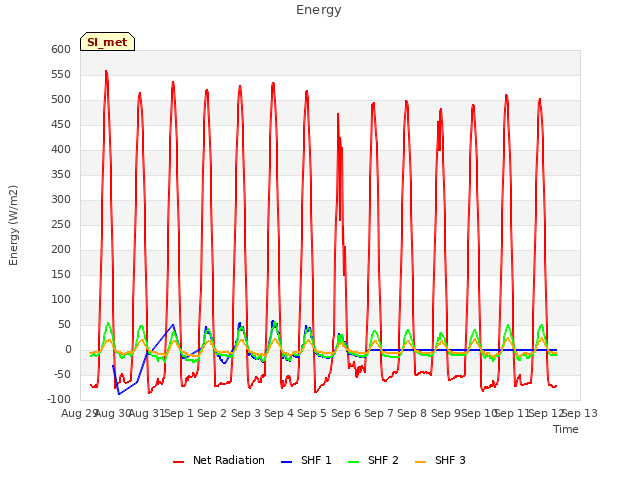Toggle the SHF 1 legend entry
Screen dimensions: 640x480
(306, 460)
